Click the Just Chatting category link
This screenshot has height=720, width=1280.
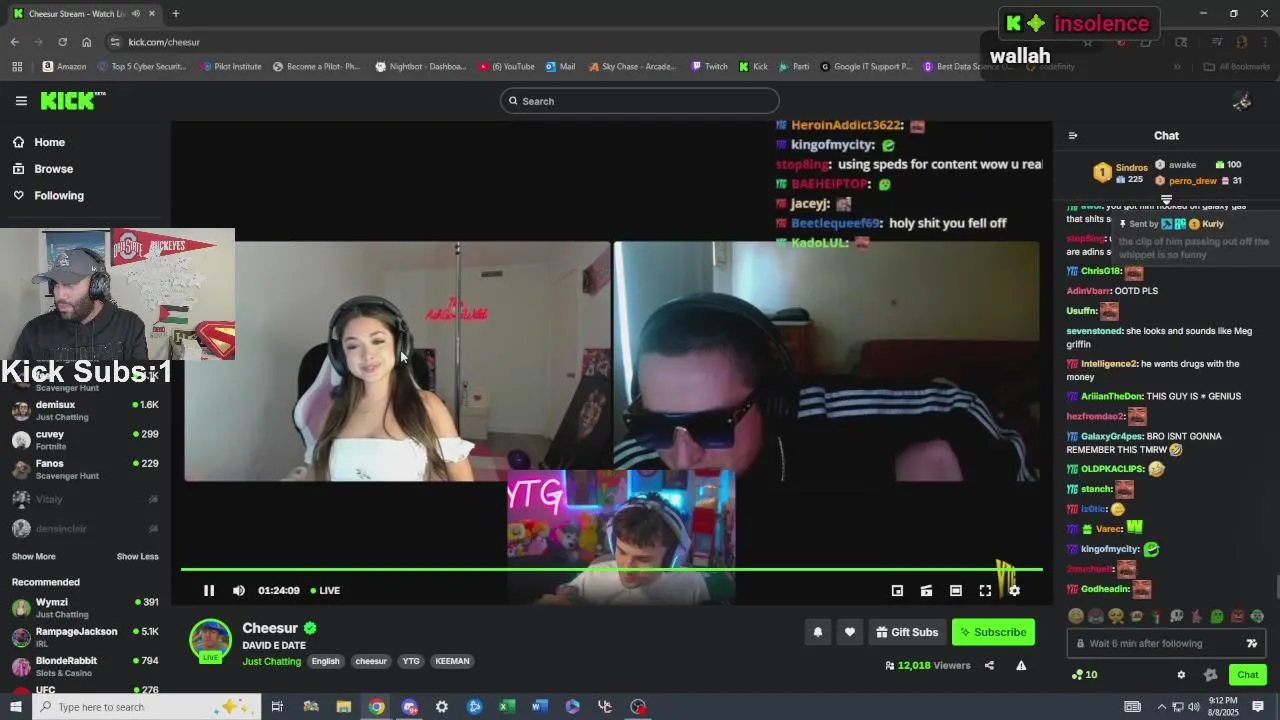271,661
